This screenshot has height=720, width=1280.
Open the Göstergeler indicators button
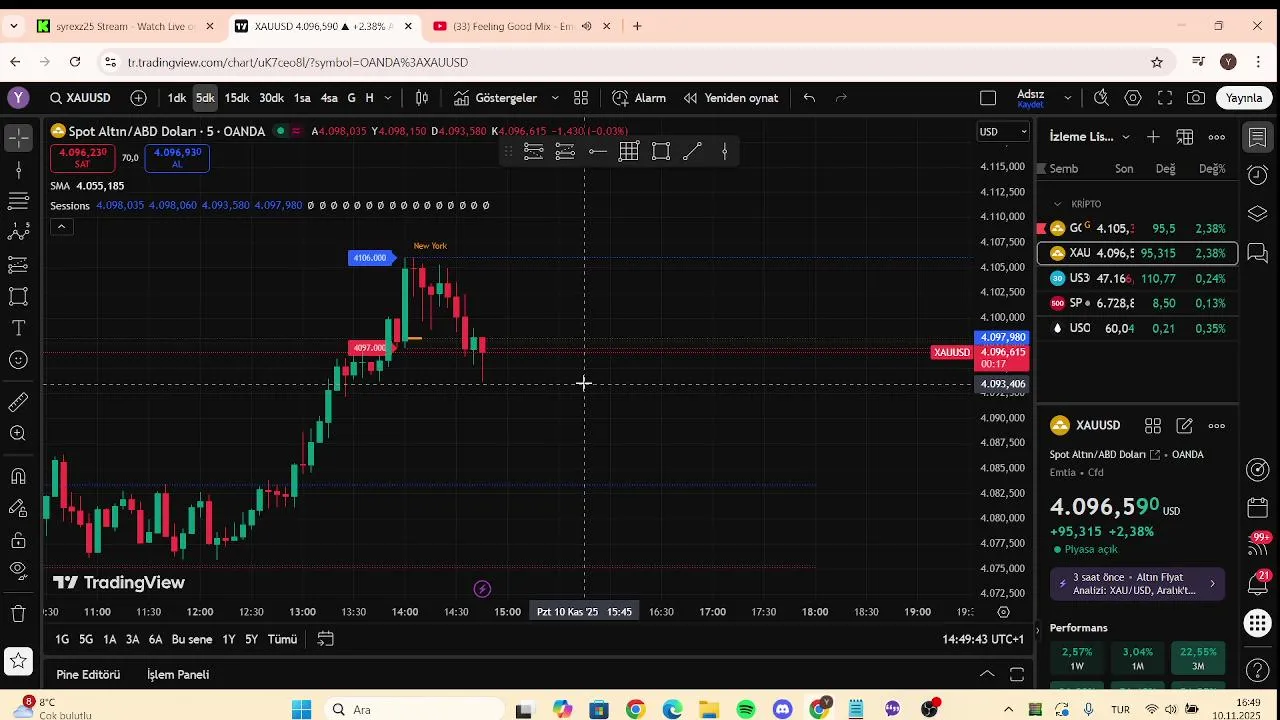[496, 98]
